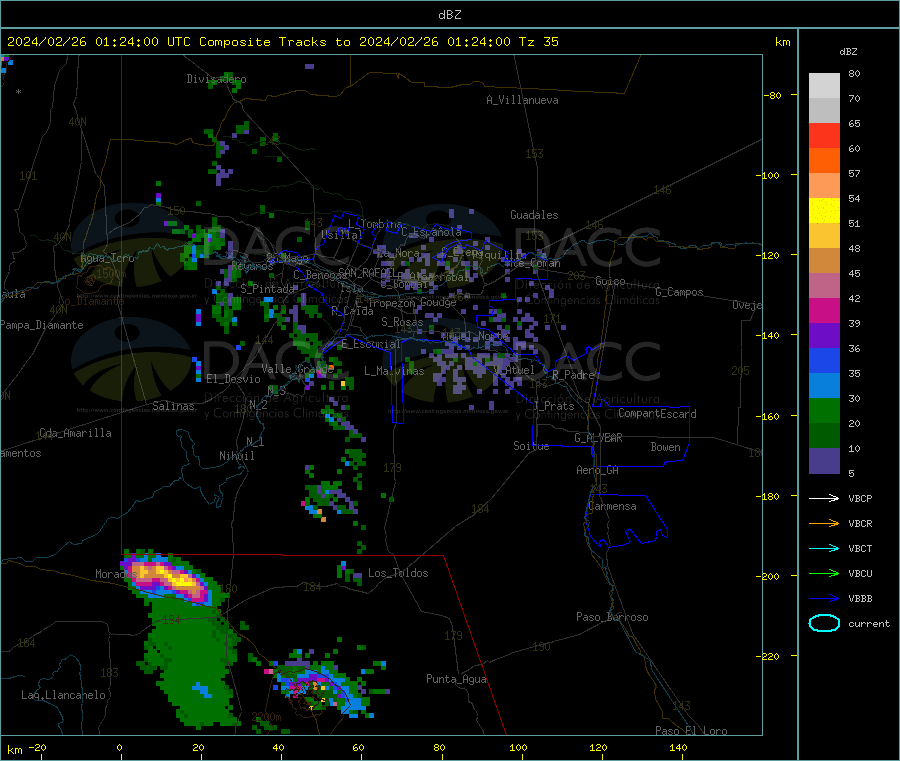Click the Lag.Llancanelo place label

(x=64, y=695)
